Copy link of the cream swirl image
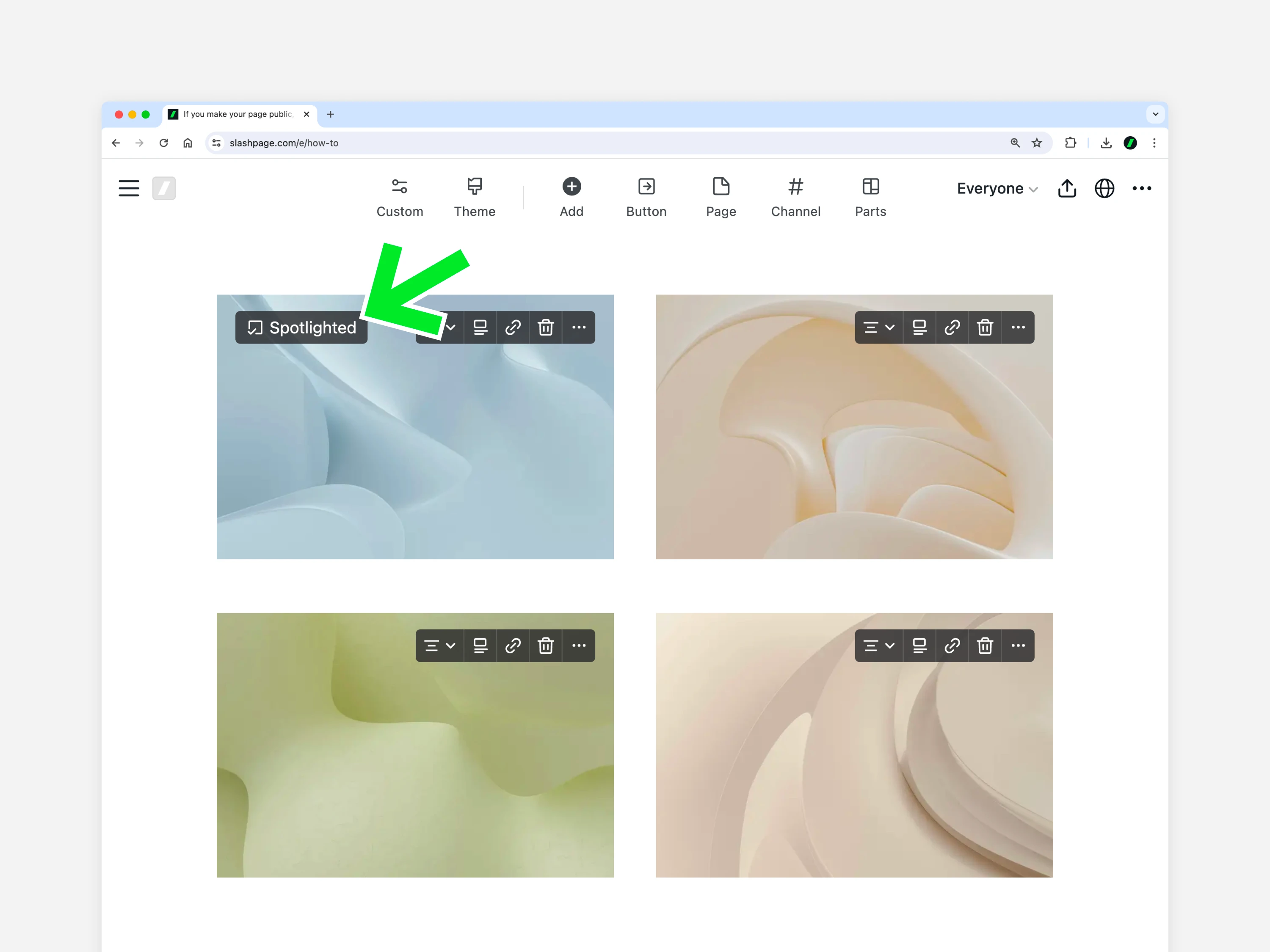The height and width of the screenshot is (952, 1270). click(952, 327)
